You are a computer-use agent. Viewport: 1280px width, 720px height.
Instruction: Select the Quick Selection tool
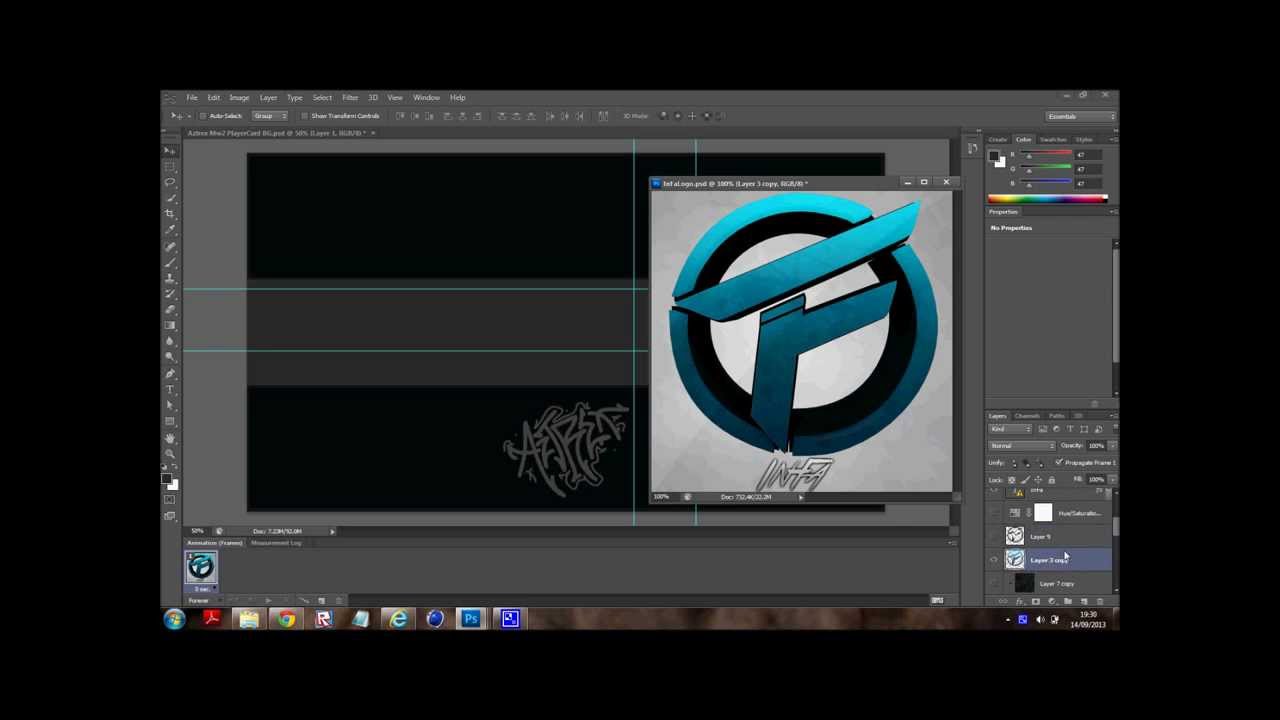[x=170, y=196]
